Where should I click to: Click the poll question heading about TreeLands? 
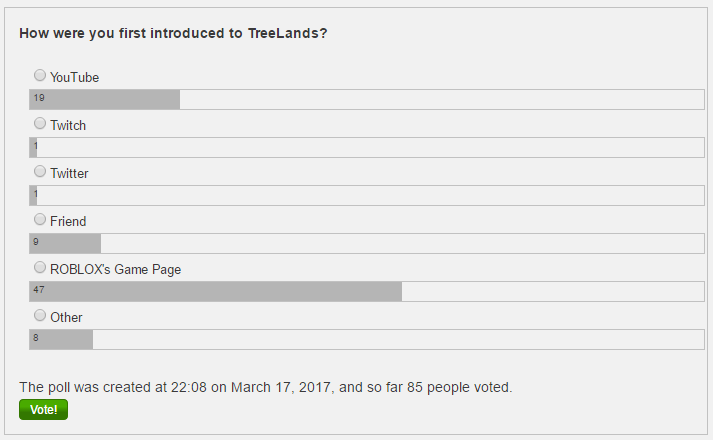173,33
